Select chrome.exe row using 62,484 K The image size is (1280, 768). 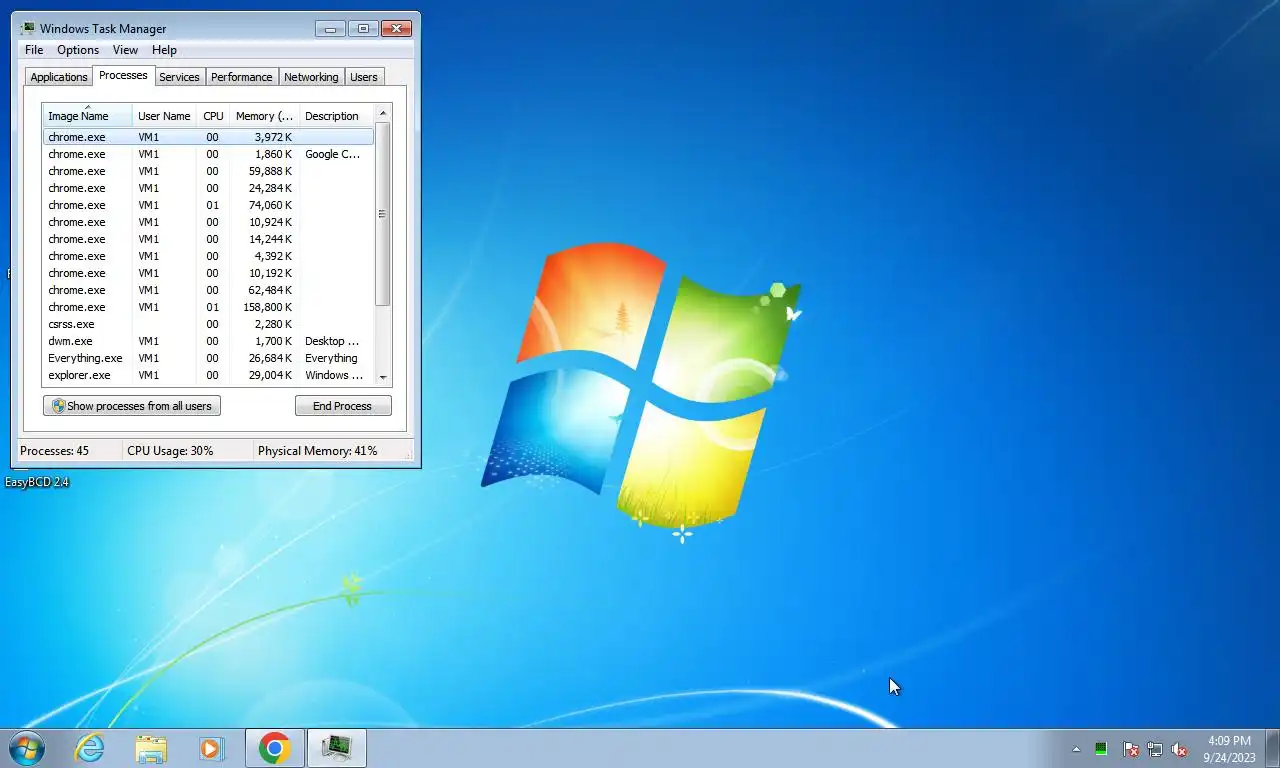208,290
